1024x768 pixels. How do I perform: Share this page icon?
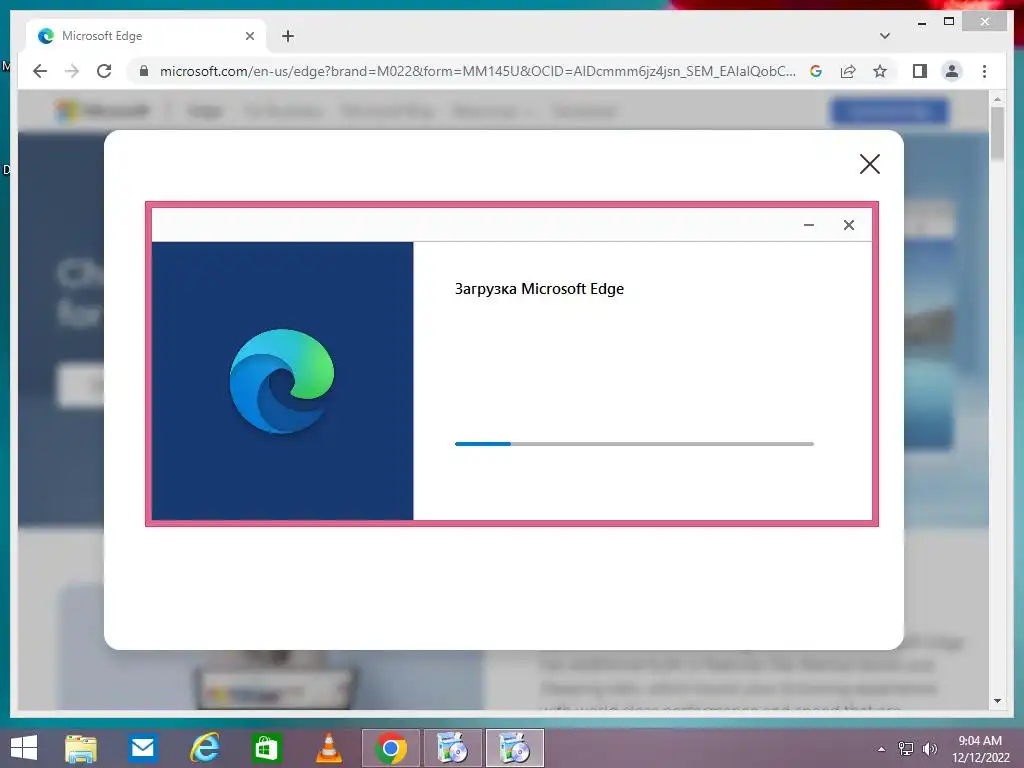[848, 71]
